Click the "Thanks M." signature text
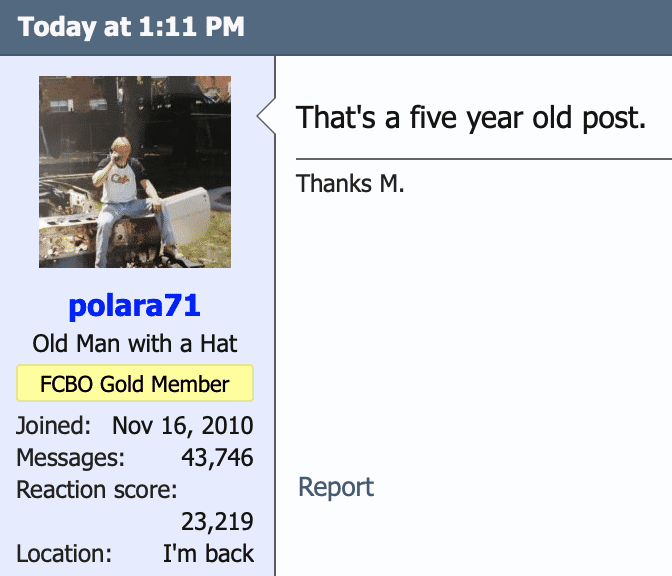 350,183
